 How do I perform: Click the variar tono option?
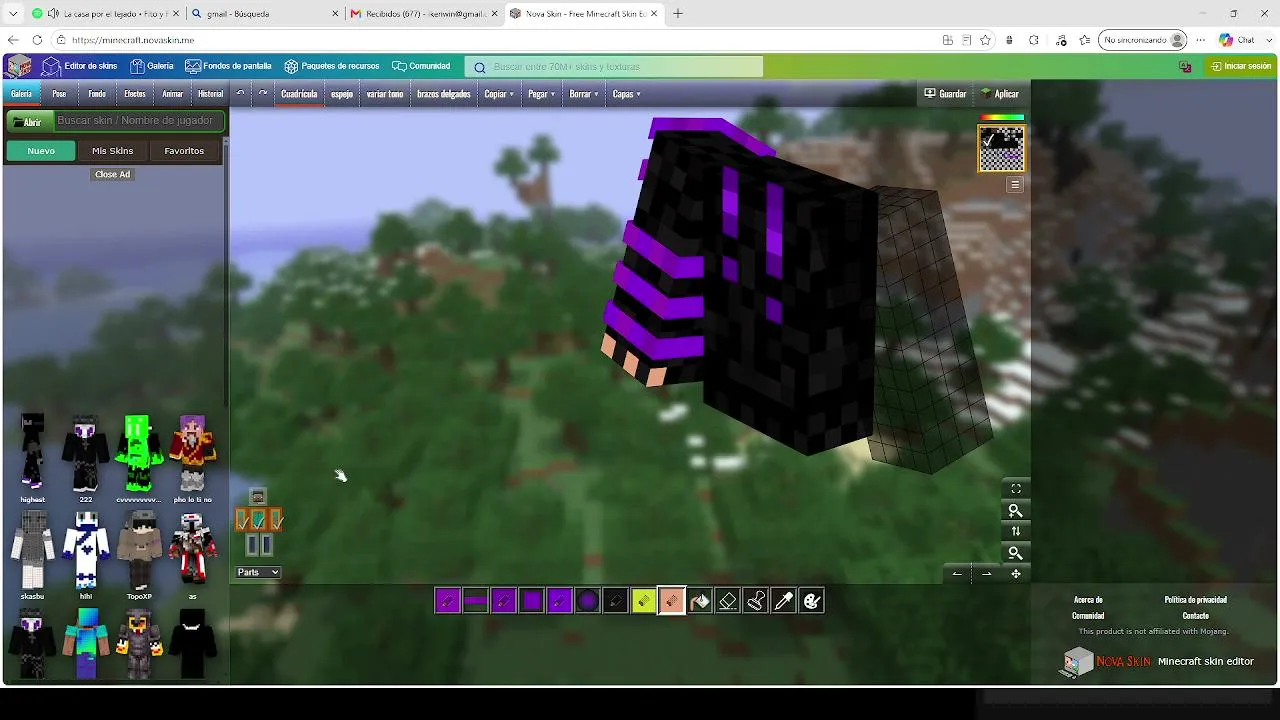click(x=385, y=94)
